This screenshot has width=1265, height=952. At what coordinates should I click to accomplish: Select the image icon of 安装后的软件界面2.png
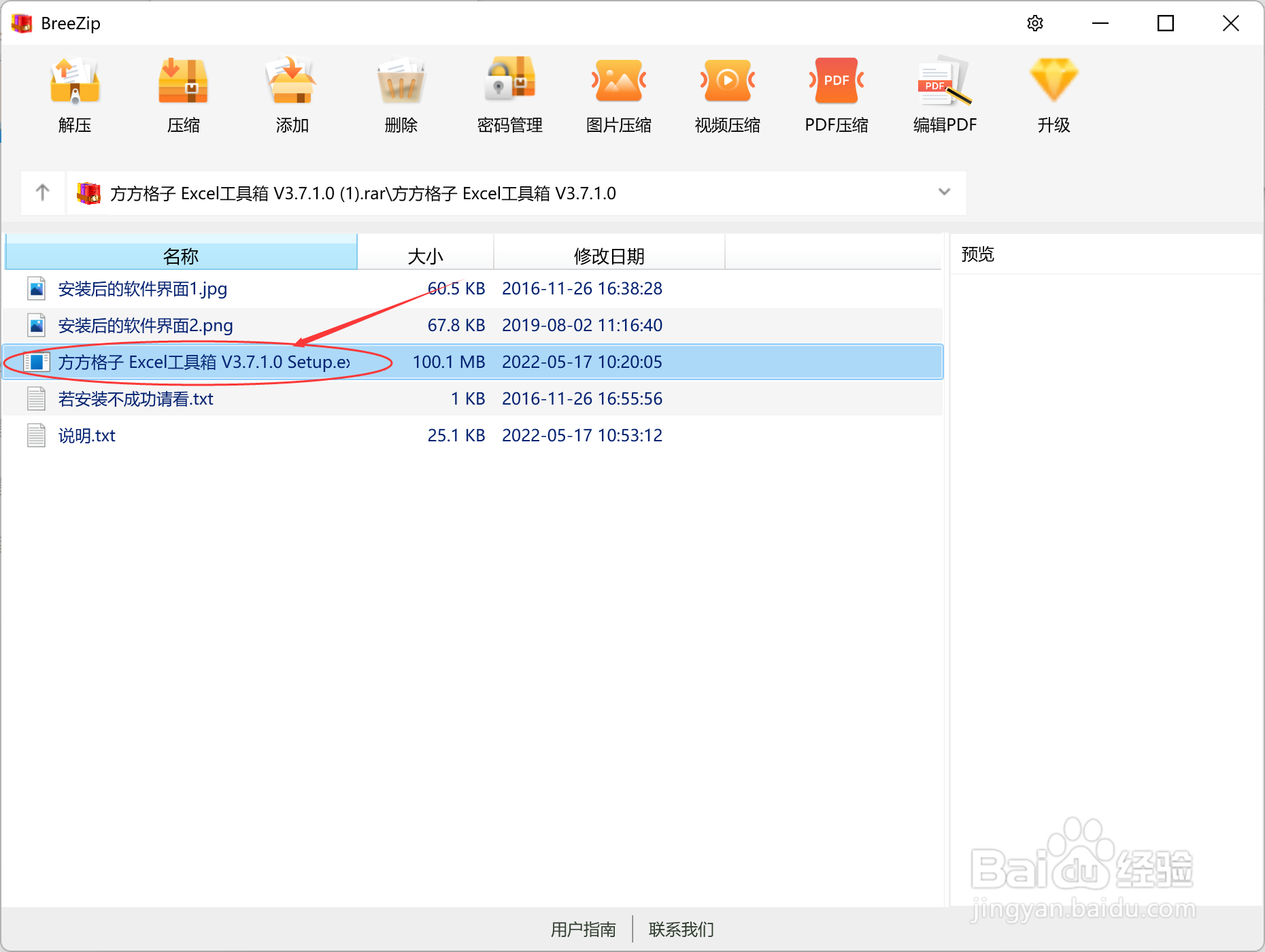(37, 325)
